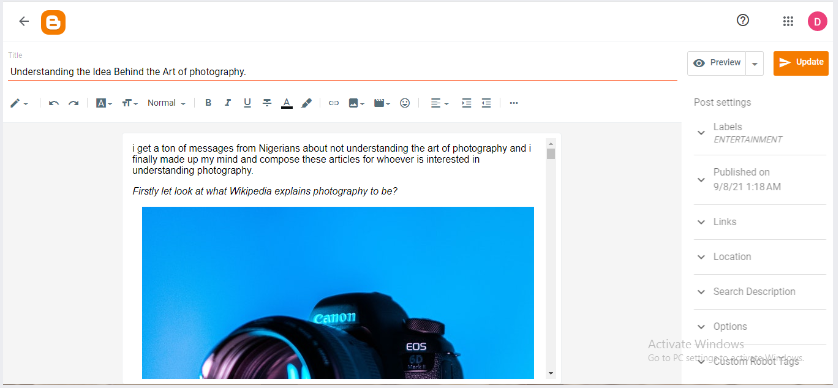Viewport: 838px width, 388px height.
Task: Open the Google apps grid
Action: (788, 21)
